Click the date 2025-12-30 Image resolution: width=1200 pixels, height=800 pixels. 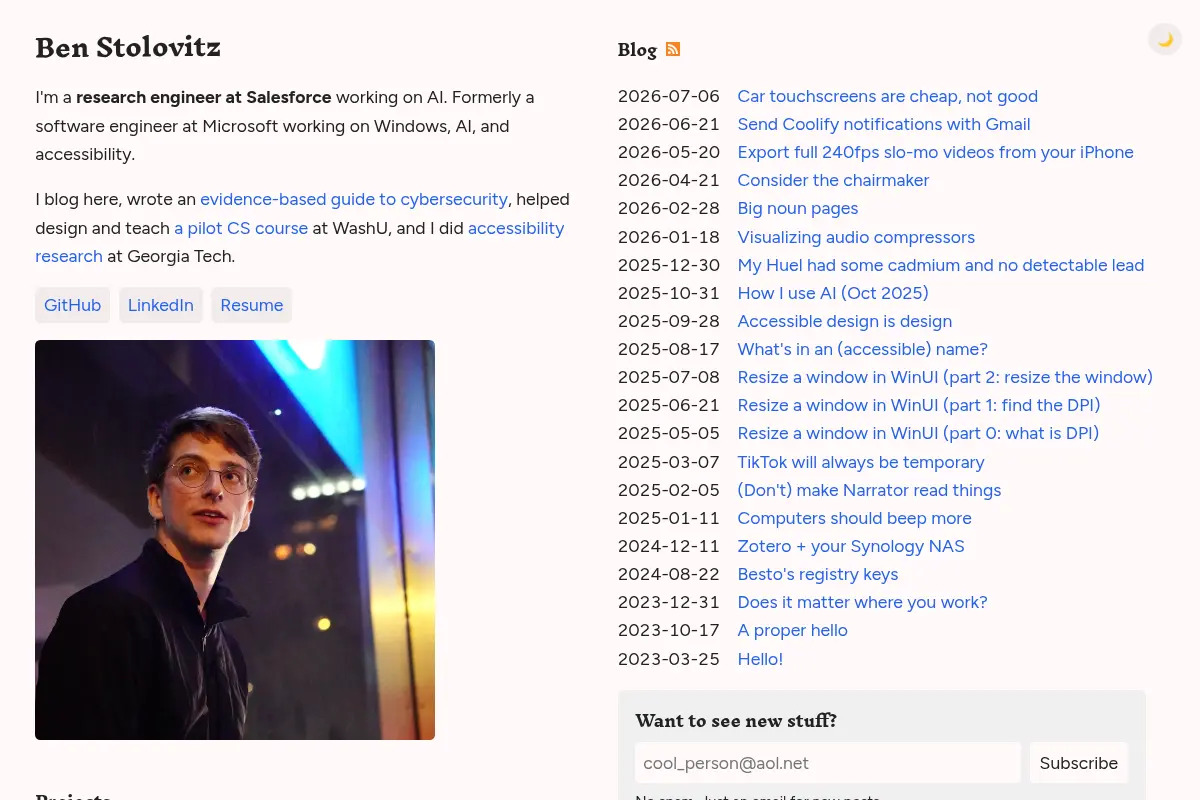pyautogui.click(x=669, y=265)
